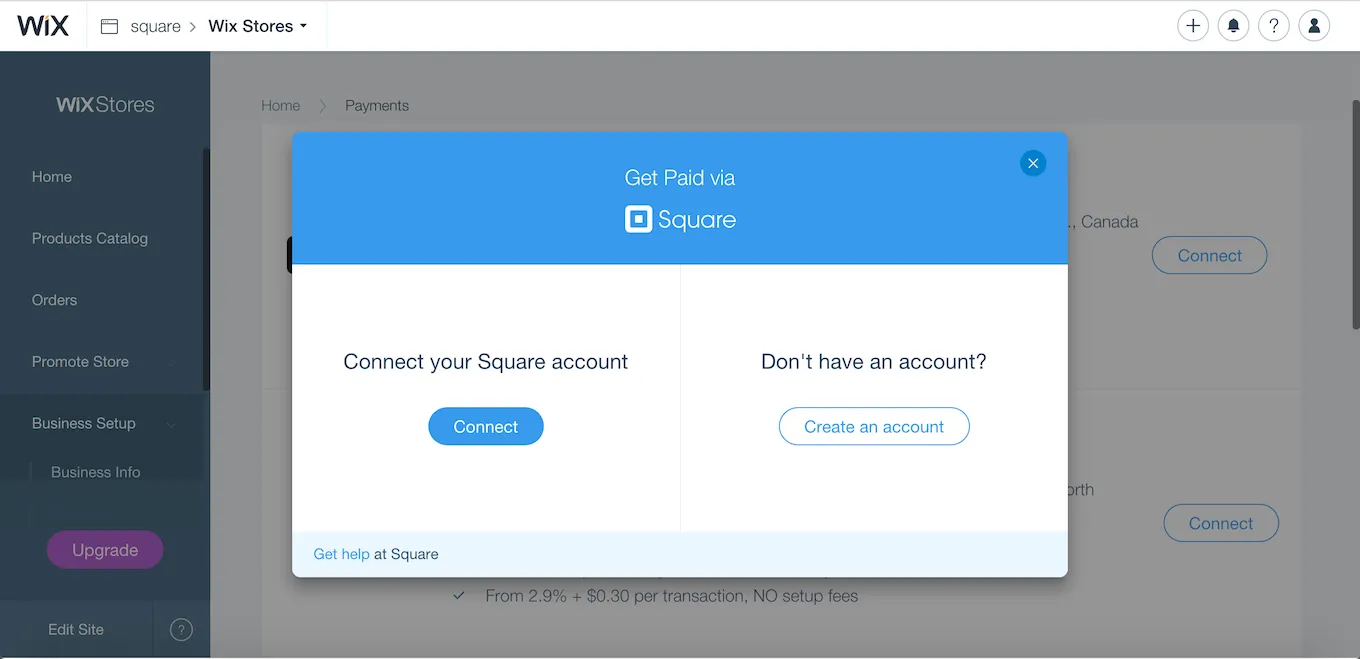Open the 'Get help' link at Square

341,553
